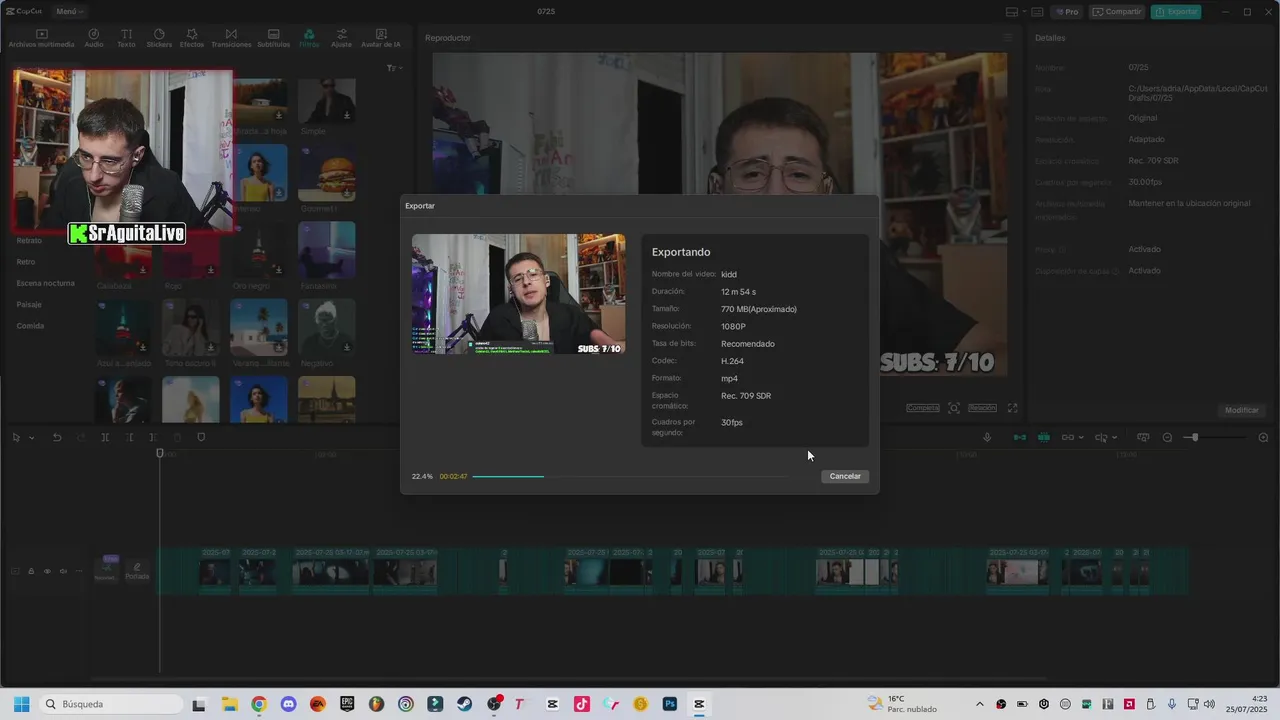Open the weather widget showing 16°C
This screenshot has height=720, width=1280.
click(902, 704)
